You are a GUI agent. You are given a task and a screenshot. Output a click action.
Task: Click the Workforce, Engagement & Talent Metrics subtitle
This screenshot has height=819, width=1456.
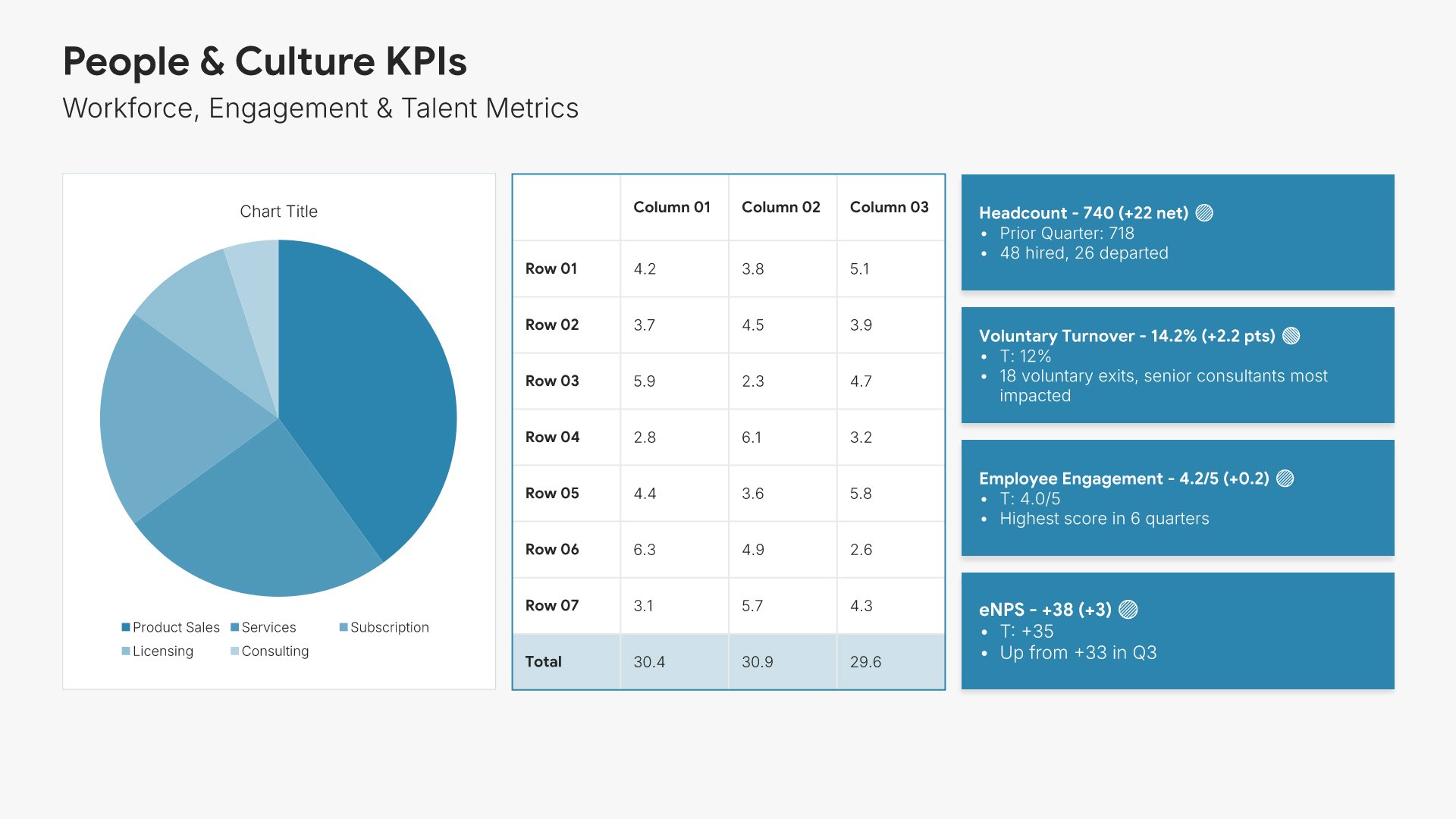[x=320, y=108]
